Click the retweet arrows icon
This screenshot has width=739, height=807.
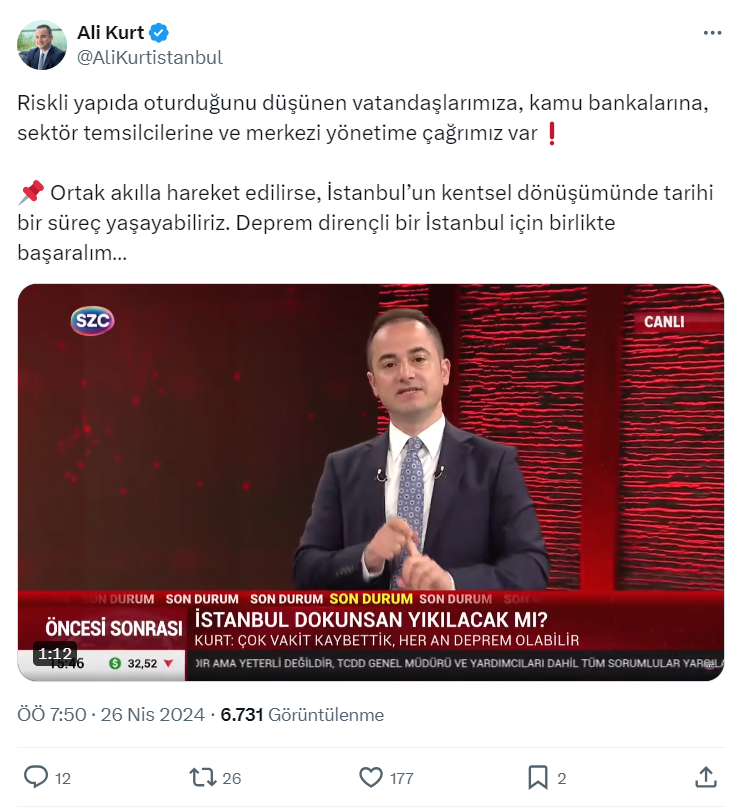203,778
